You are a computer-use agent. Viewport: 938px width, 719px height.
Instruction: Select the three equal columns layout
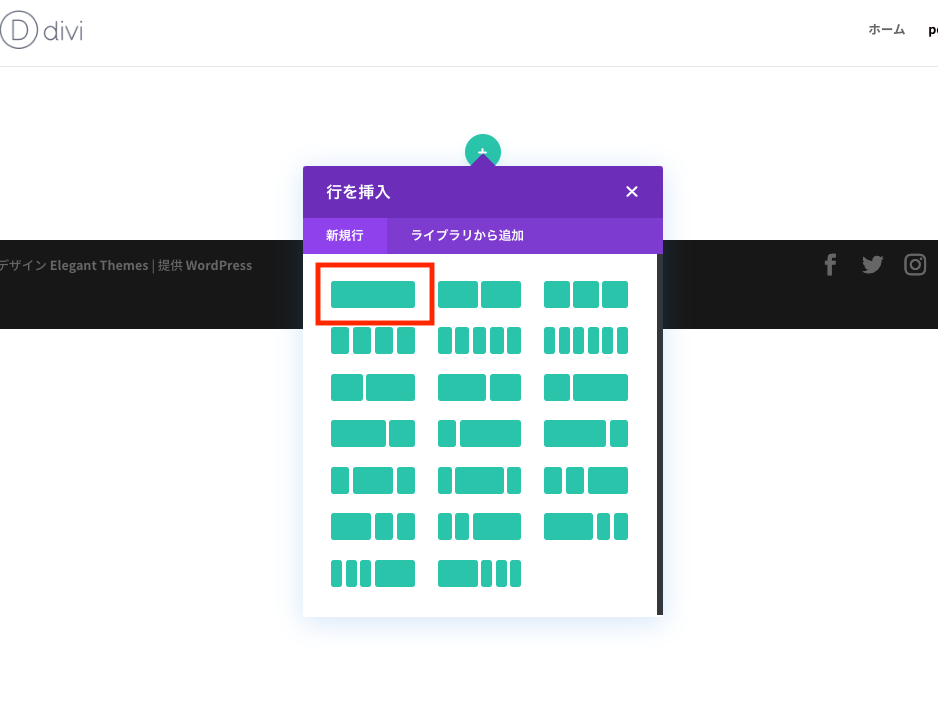pyautogui.click(x=586, y=293)
